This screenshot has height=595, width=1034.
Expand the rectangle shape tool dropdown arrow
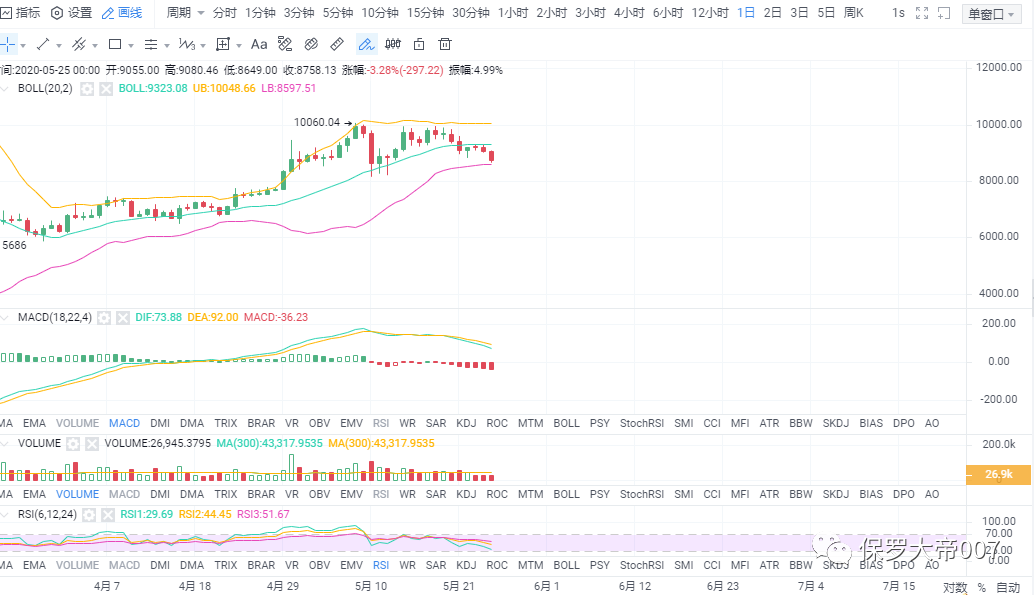[x=131, y=44]
